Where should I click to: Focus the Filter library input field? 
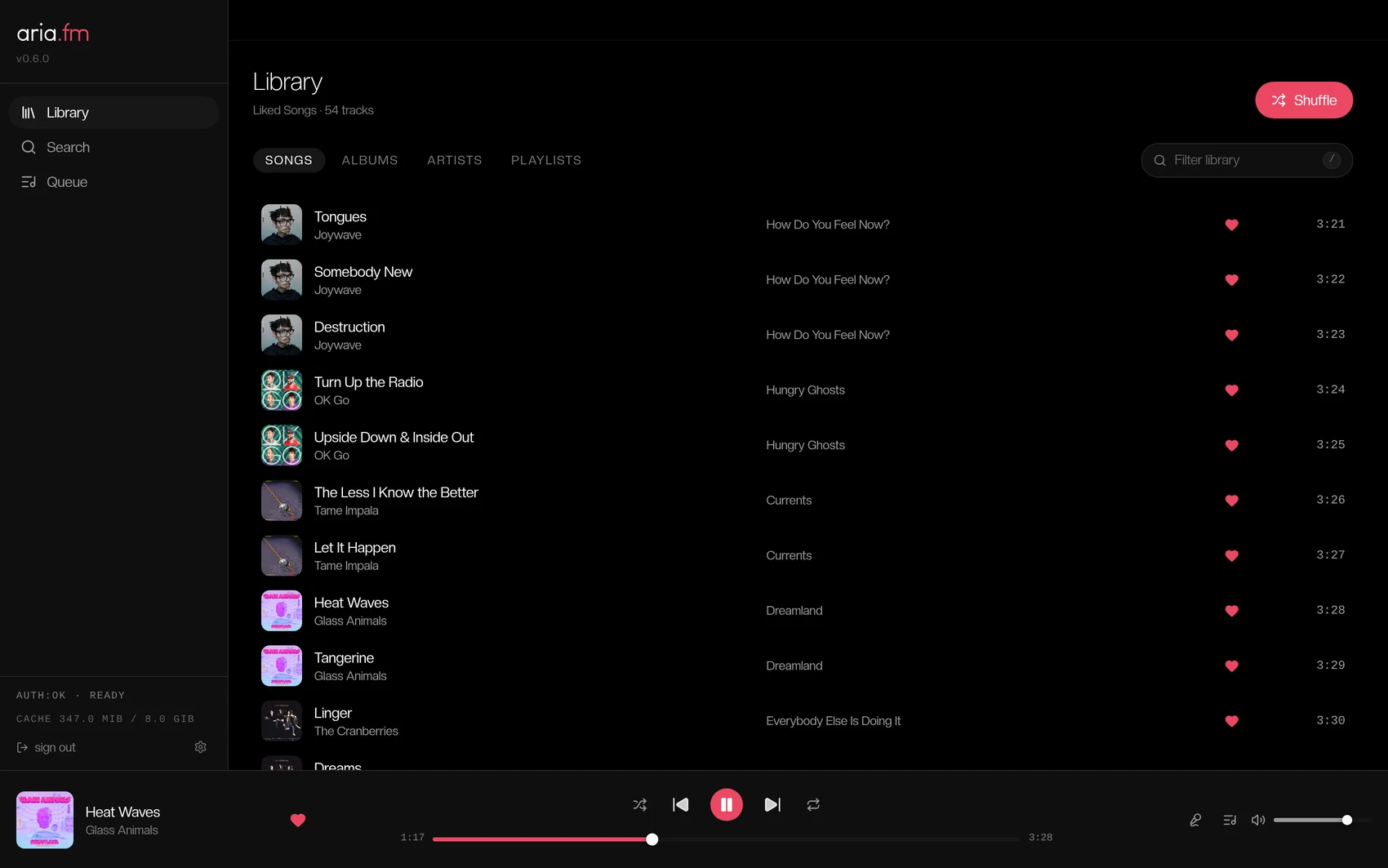click(x=1247, y=160)
